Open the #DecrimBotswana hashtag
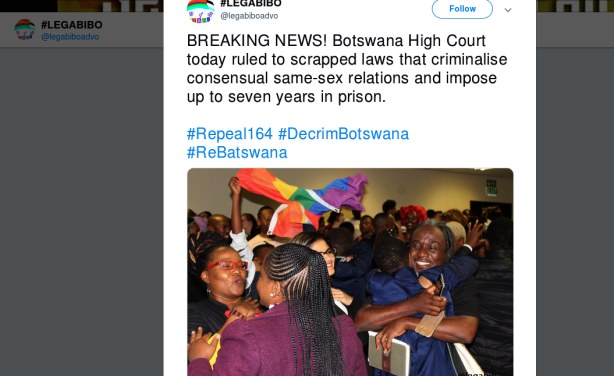 (343, 134)
